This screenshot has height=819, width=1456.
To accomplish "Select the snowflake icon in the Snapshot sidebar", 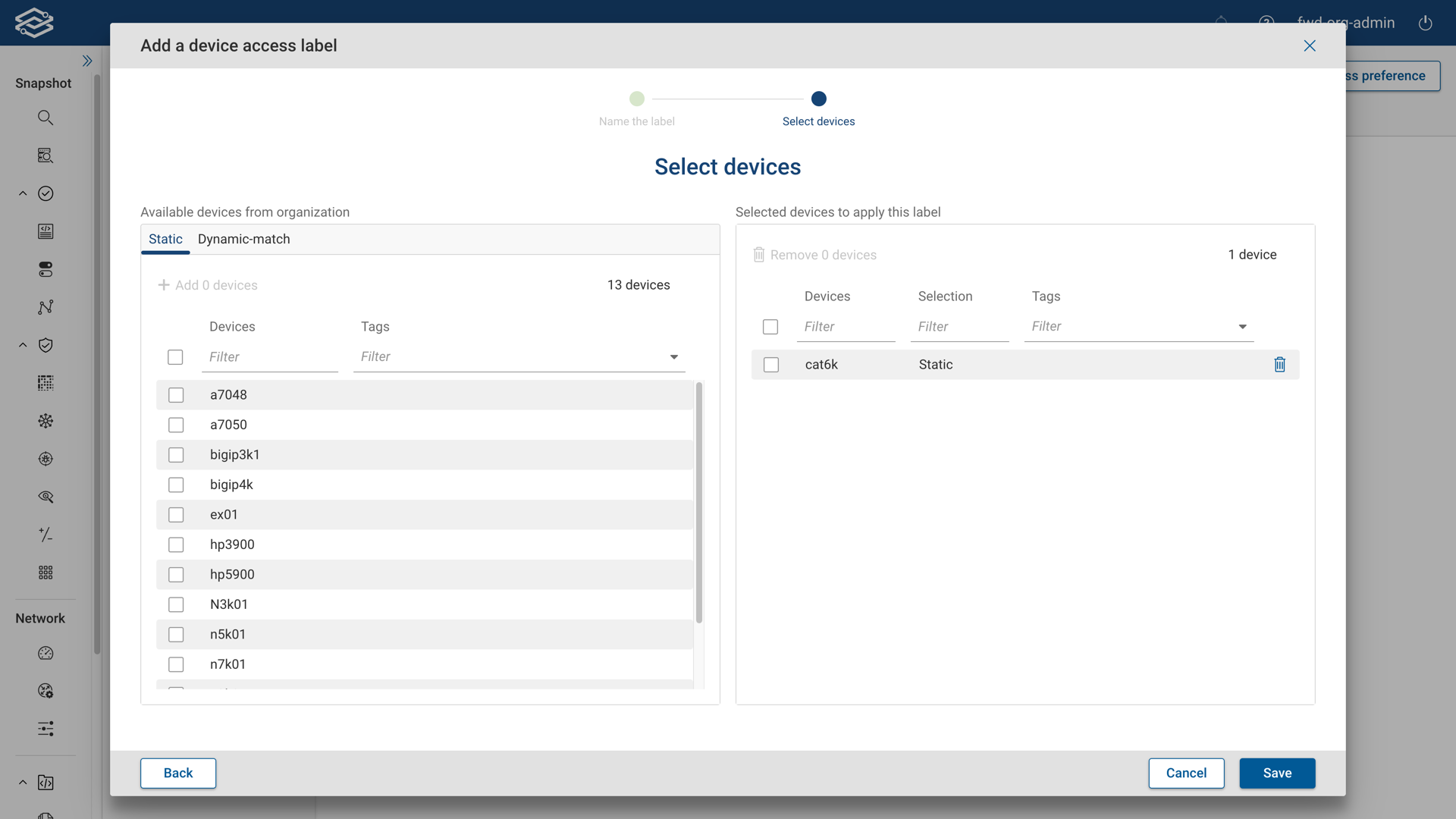I will tap(45, 421).
